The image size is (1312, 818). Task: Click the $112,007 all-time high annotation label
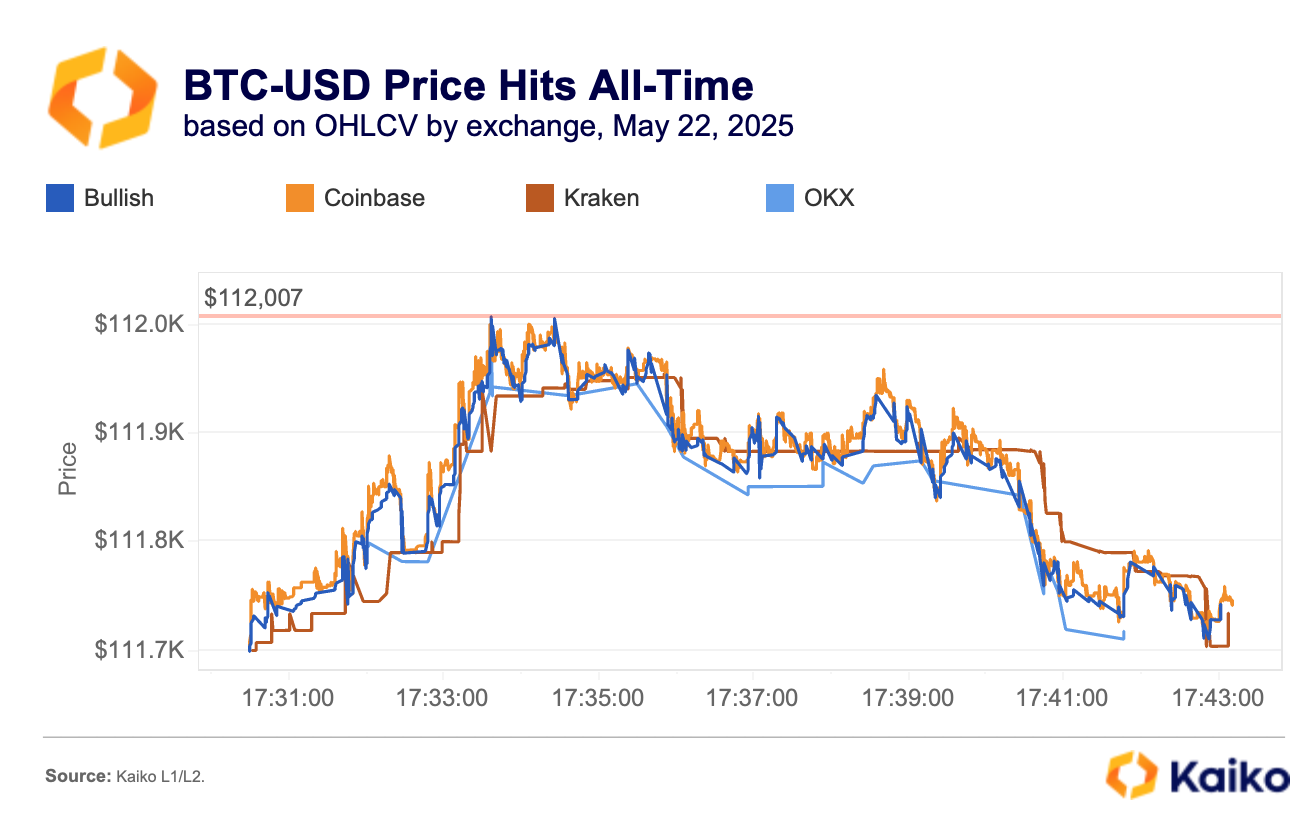(253, 297)
